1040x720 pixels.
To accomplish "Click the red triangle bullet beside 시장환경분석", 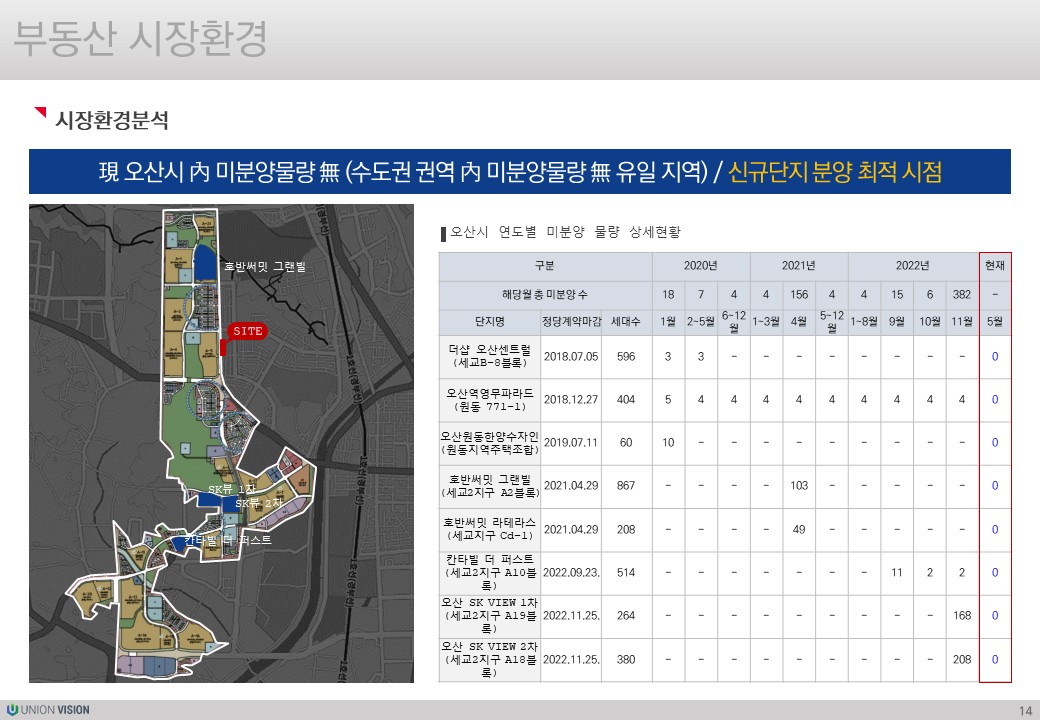I will 40,113.
